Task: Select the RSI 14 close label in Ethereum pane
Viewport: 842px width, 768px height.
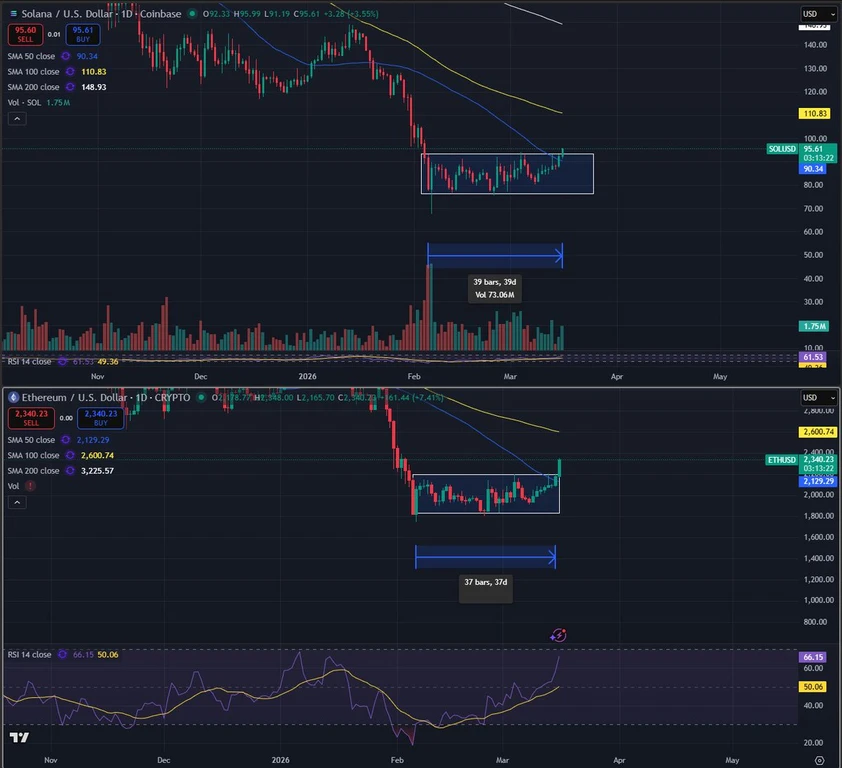Action: pos(30,655)
